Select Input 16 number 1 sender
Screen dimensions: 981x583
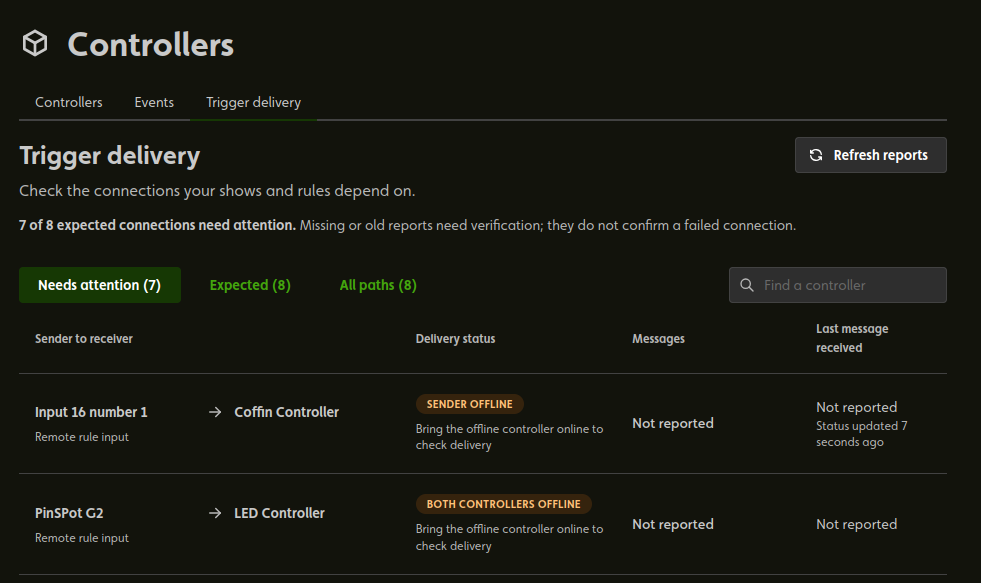91,412
